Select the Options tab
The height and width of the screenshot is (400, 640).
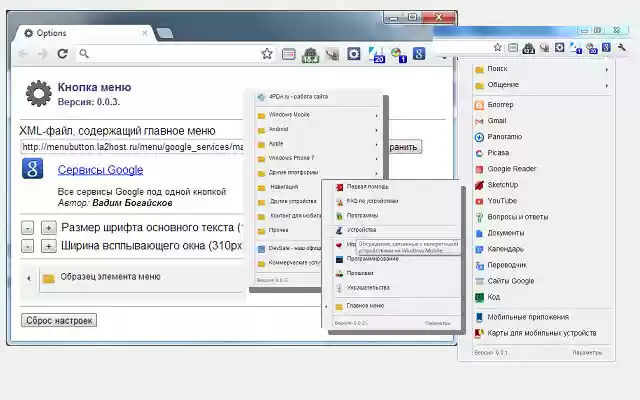coord(82,33)
